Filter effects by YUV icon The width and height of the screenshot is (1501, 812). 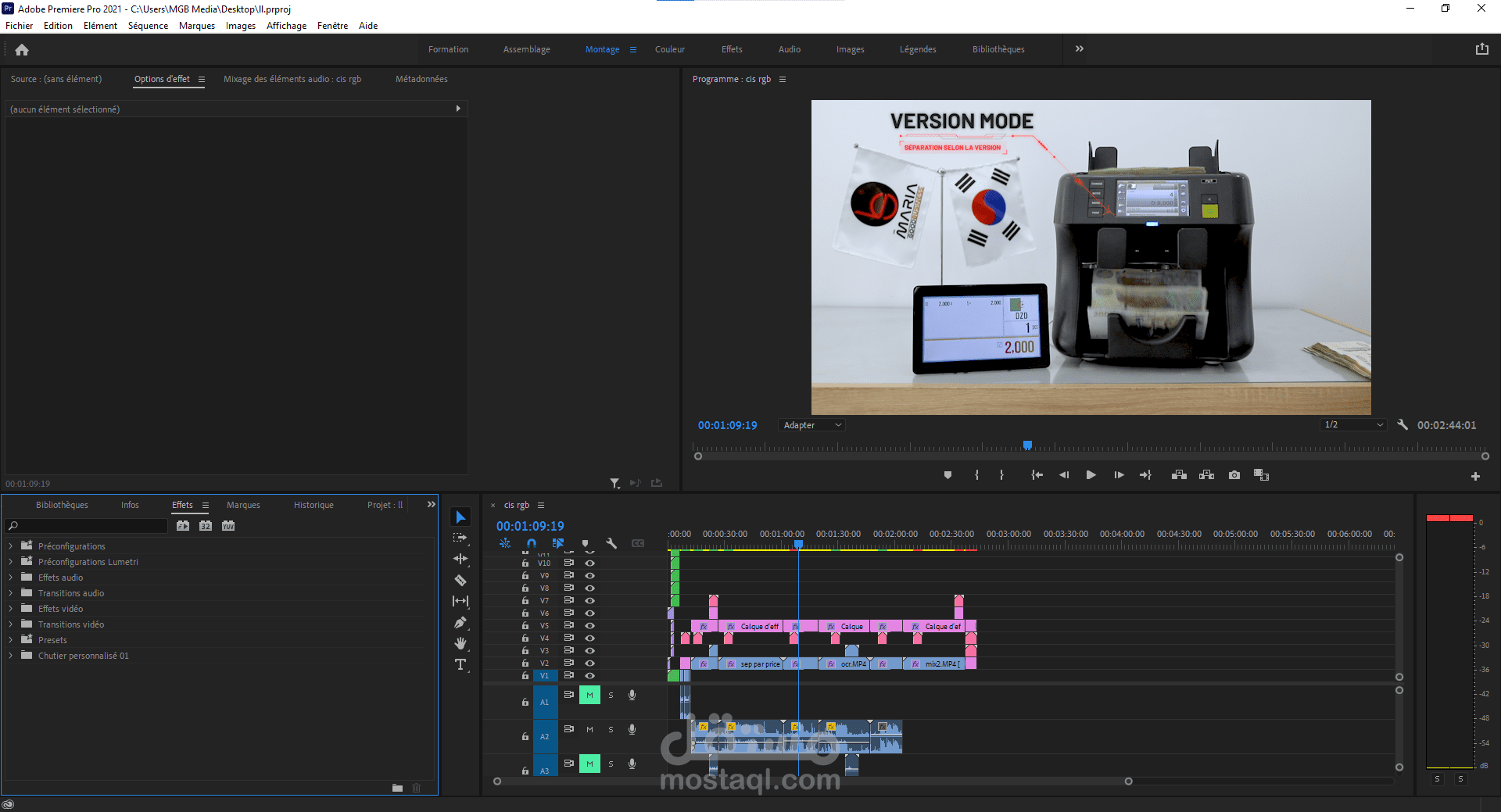pos(228,526)
